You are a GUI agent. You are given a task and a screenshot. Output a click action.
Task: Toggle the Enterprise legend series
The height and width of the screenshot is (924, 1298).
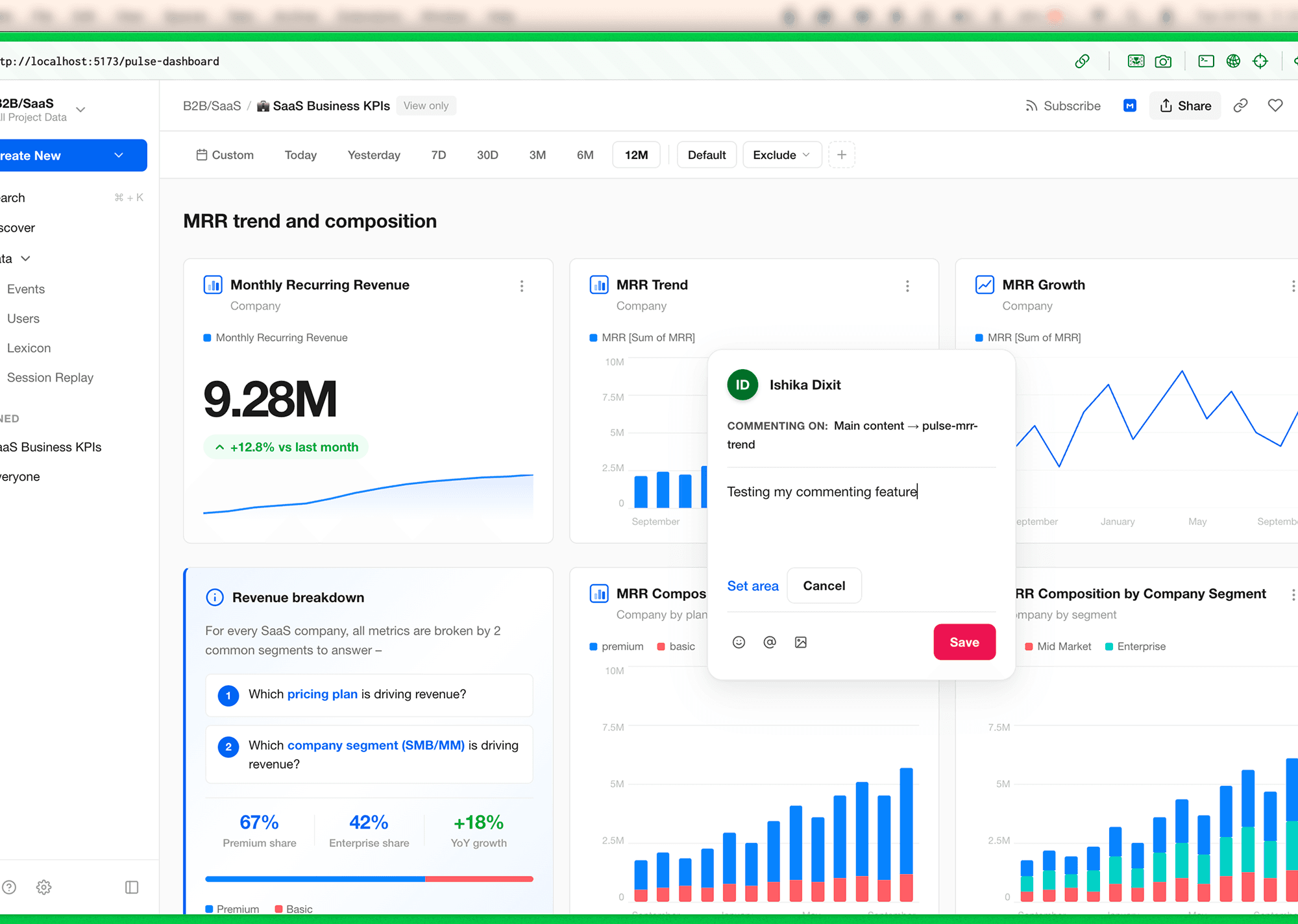point(1135,646)
